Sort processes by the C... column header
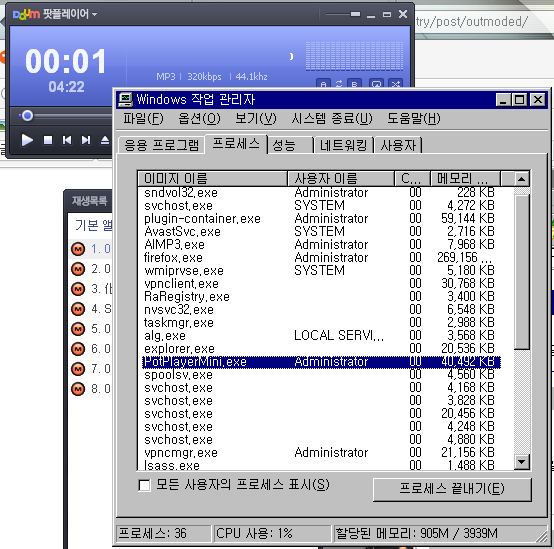Screen dimensions: 554x549 [412, 178]
